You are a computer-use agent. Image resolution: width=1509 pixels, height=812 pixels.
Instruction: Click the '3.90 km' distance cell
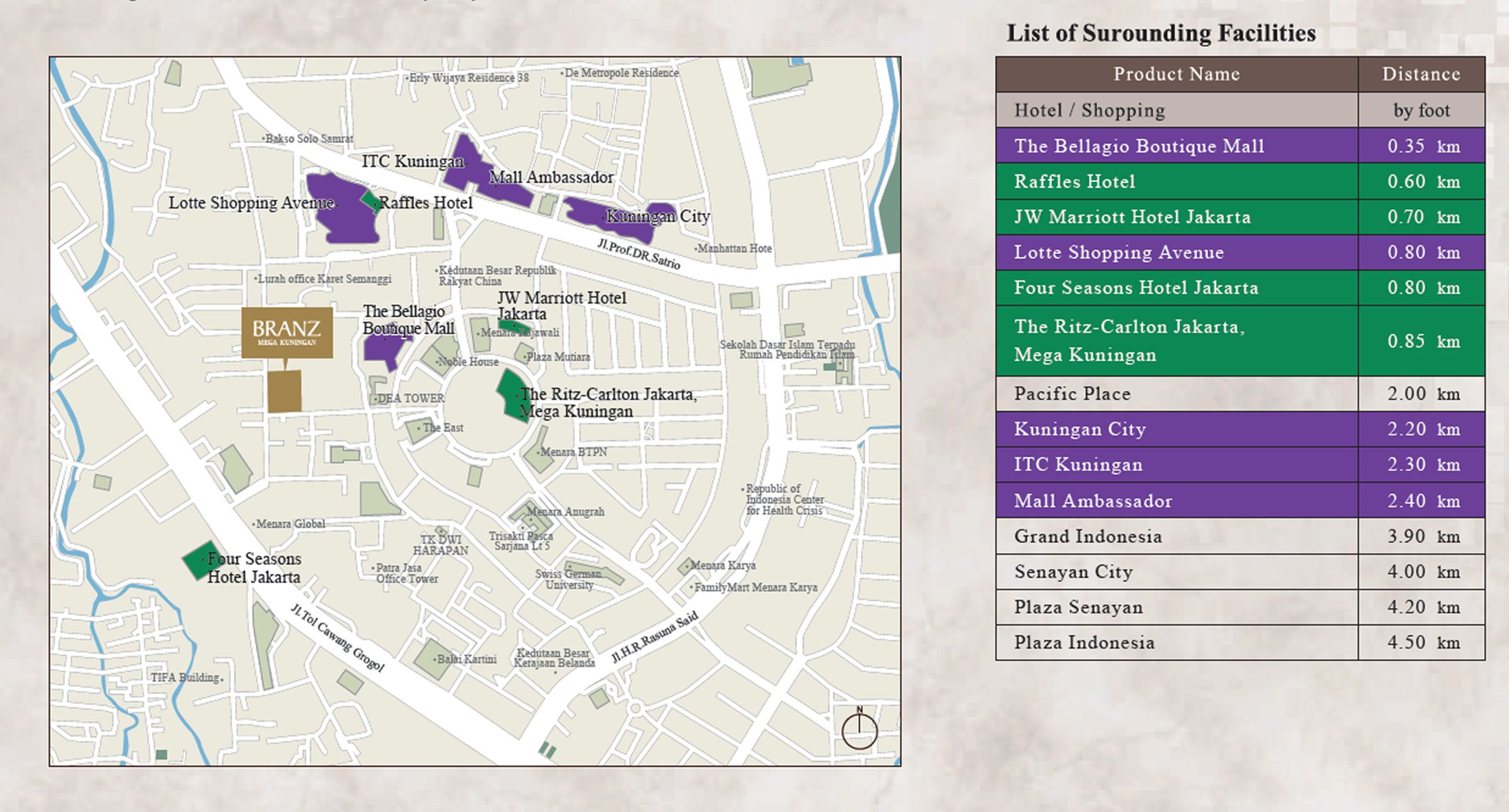coord(1422,536)
